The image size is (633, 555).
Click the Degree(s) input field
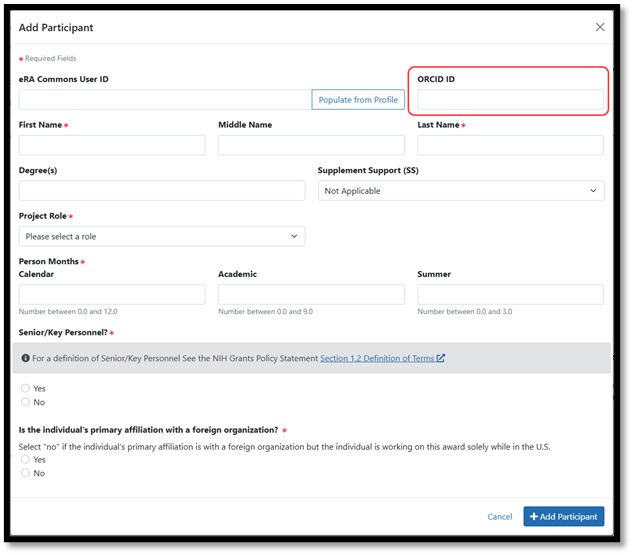(x=162, y=191)
